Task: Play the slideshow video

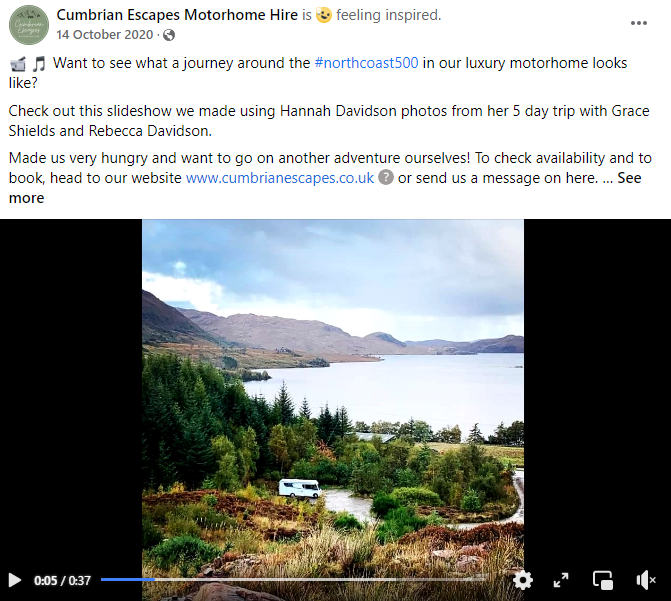Action: pos(15,580)
